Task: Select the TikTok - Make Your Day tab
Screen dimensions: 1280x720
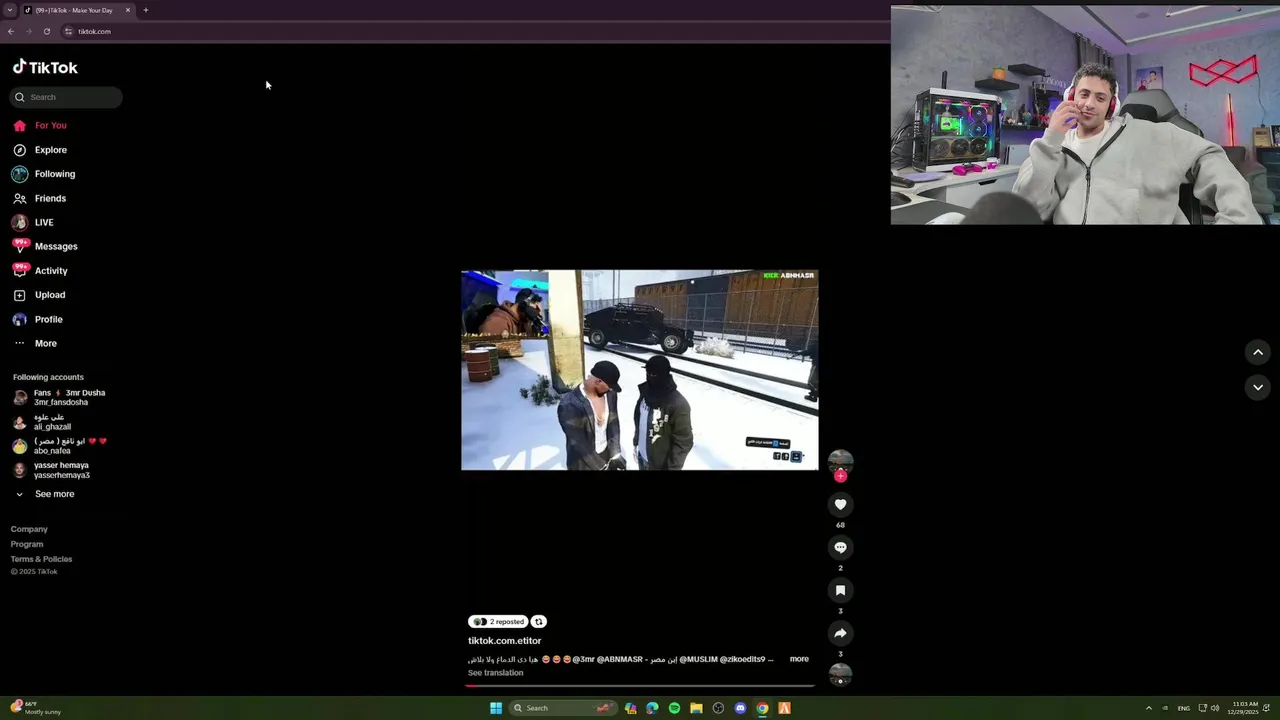Action: point(78,10)
